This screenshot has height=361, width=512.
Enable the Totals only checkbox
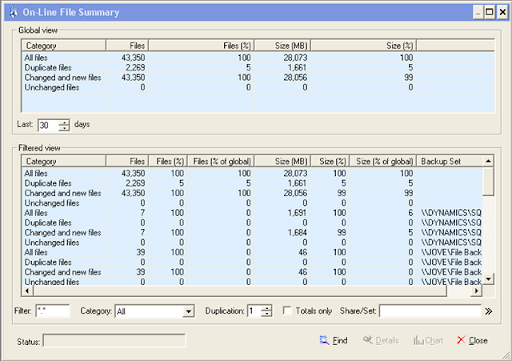287,311
